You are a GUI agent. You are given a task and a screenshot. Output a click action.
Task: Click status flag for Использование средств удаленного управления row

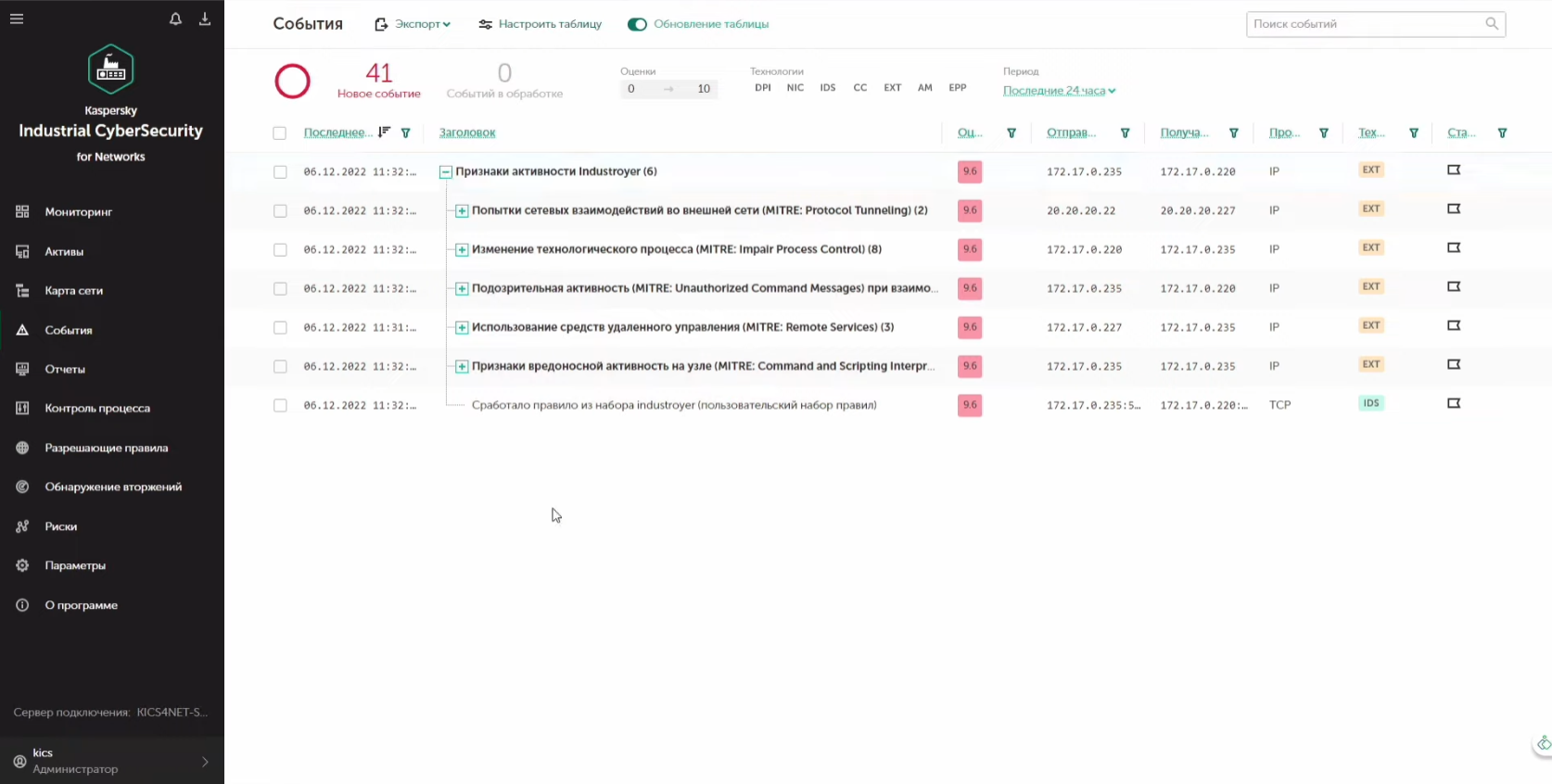[1454, 326]
